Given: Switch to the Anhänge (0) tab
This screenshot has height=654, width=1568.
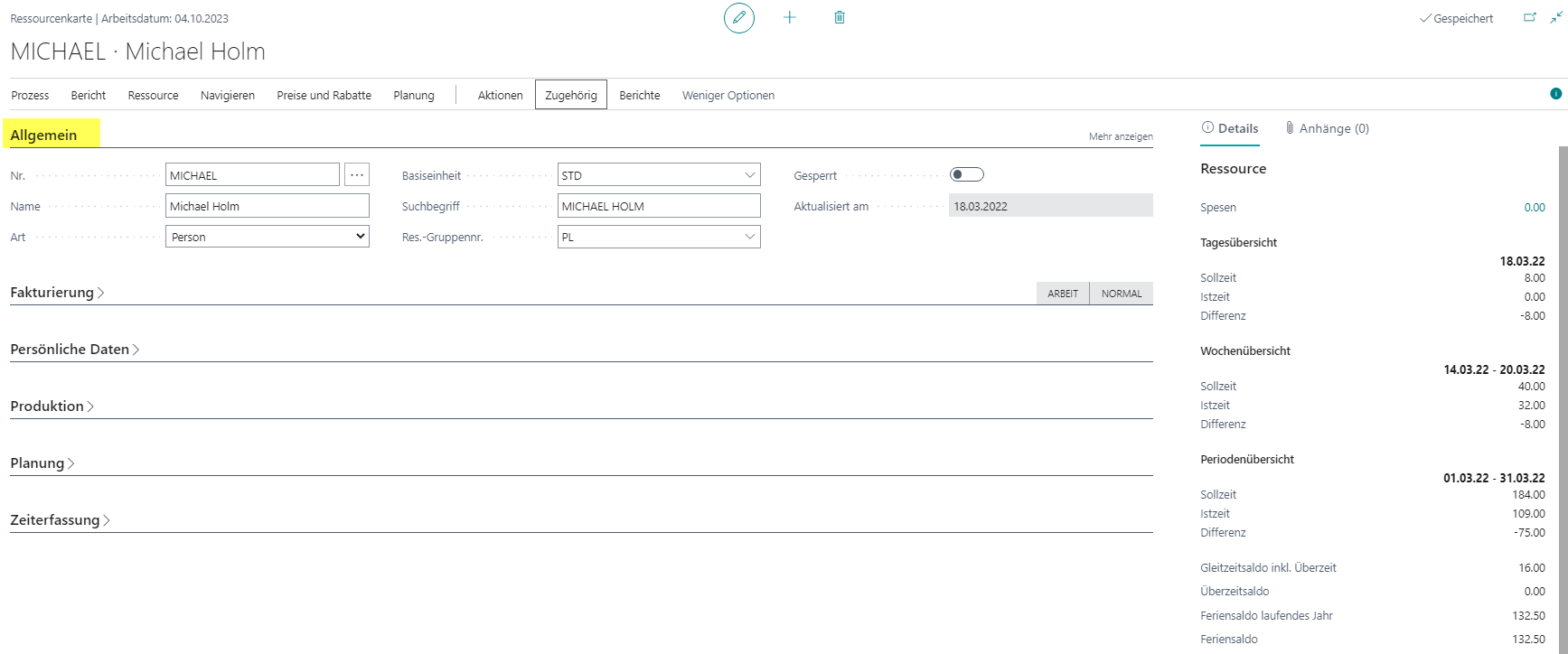Looking at the screenshot, I should coord(1327,128).
